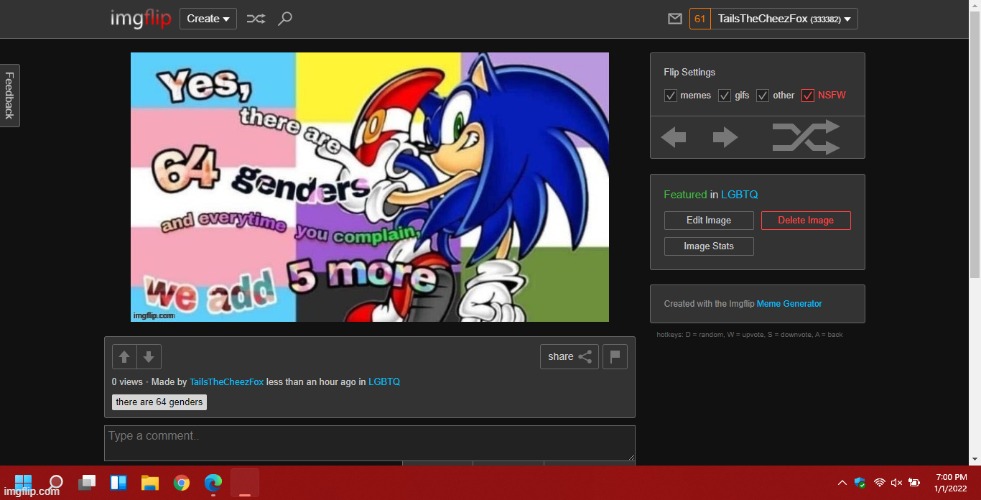Go to previous image with left arrow
Screen dimensions: 981x500
pyautogui.click(x=674, y=137)
